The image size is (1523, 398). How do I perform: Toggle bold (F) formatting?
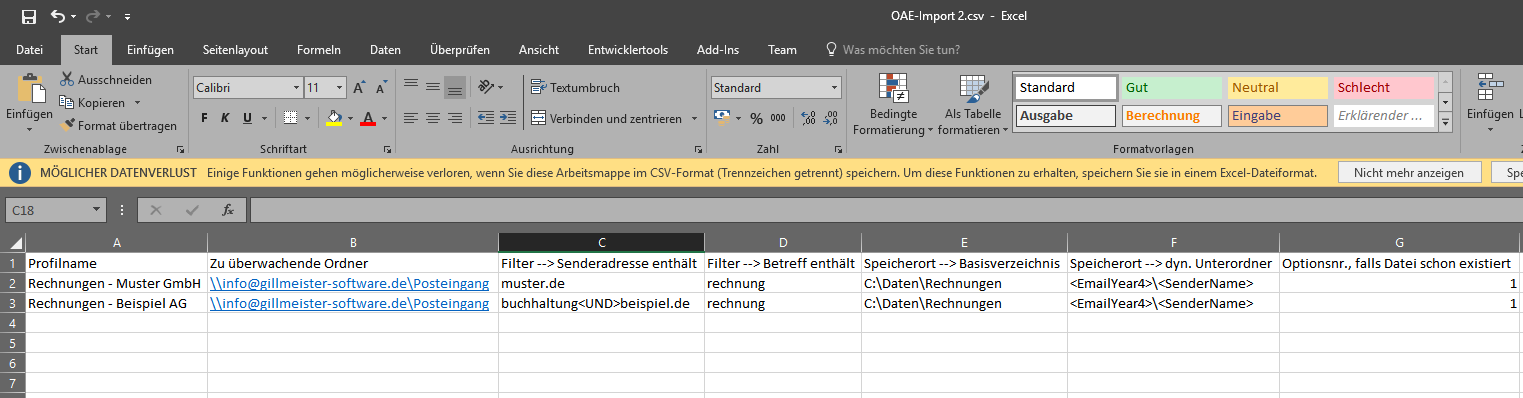coord(204,118)
